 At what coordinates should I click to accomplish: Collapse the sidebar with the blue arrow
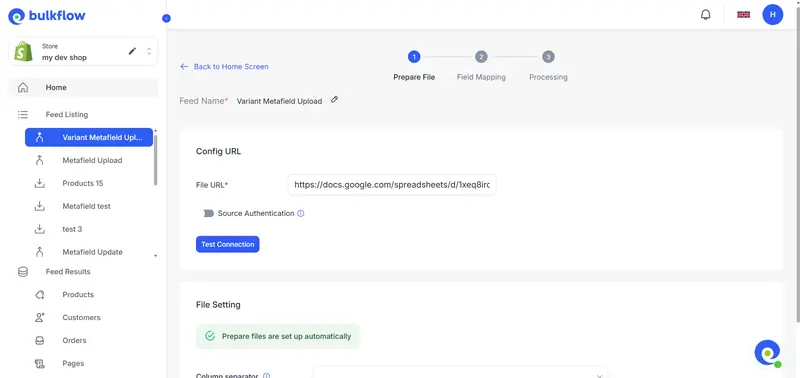[x=166, y=18]
